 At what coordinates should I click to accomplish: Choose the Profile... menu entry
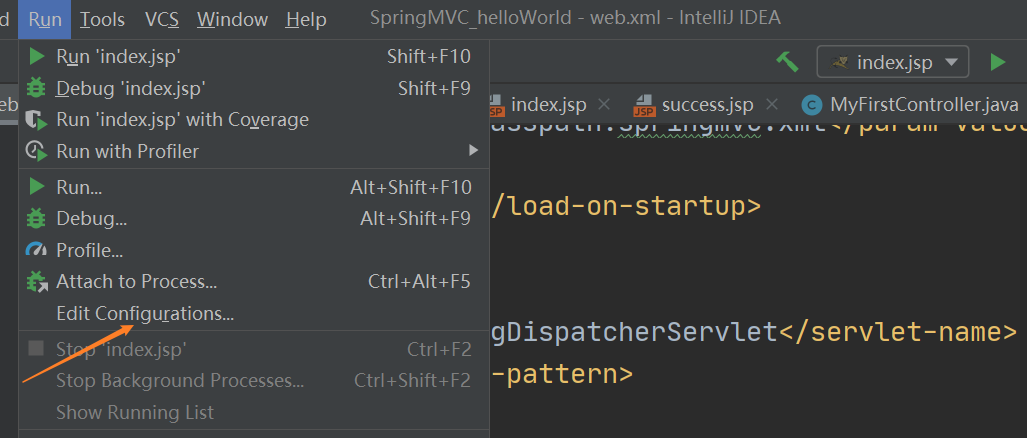pos(254,249)
